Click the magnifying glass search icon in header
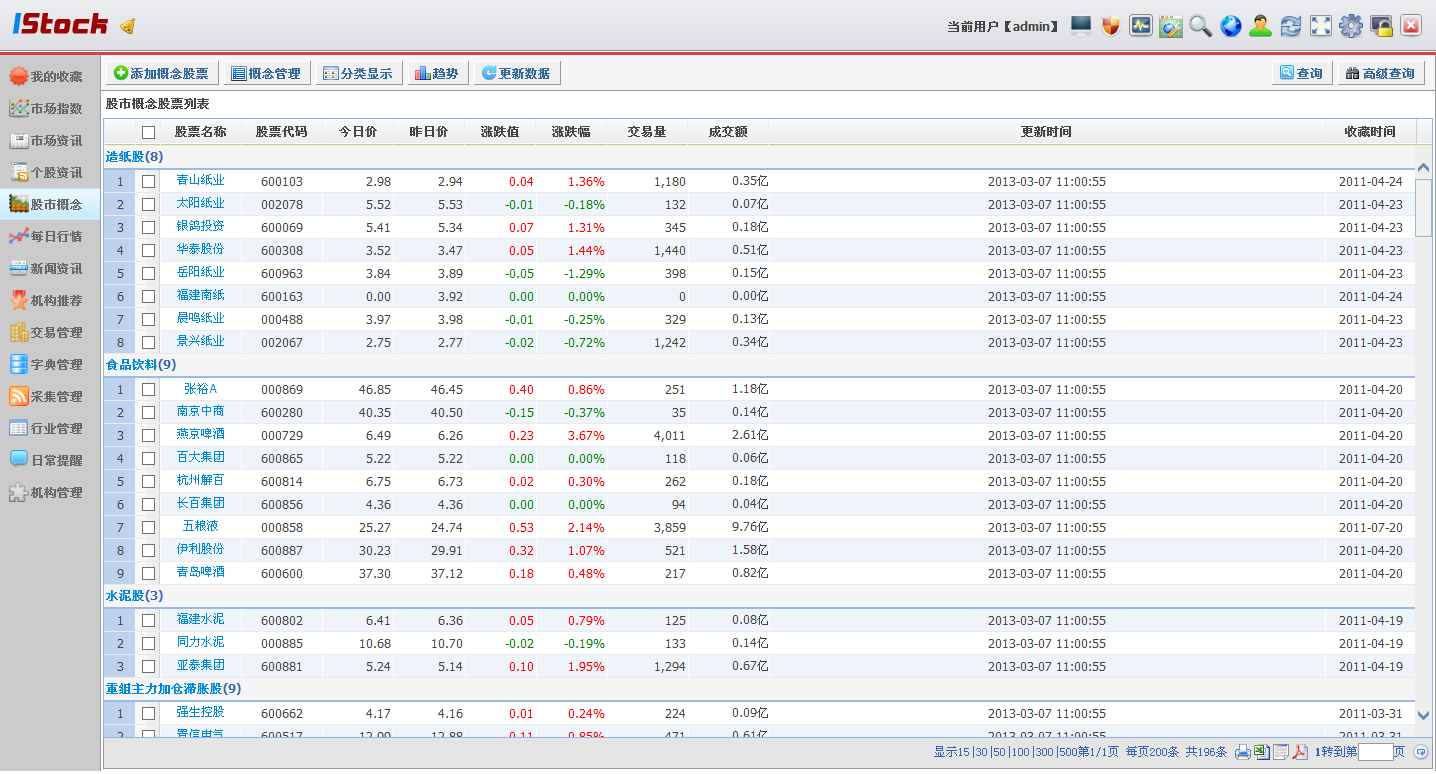Screen dimensions: 1436x774 point(1200,26)
